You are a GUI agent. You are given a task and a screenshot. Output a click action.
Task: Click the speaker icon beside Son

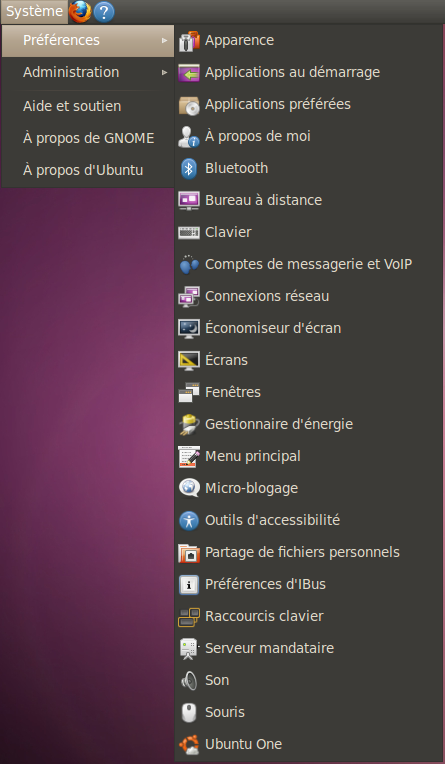pyautogui.click(x=189, y=680)
